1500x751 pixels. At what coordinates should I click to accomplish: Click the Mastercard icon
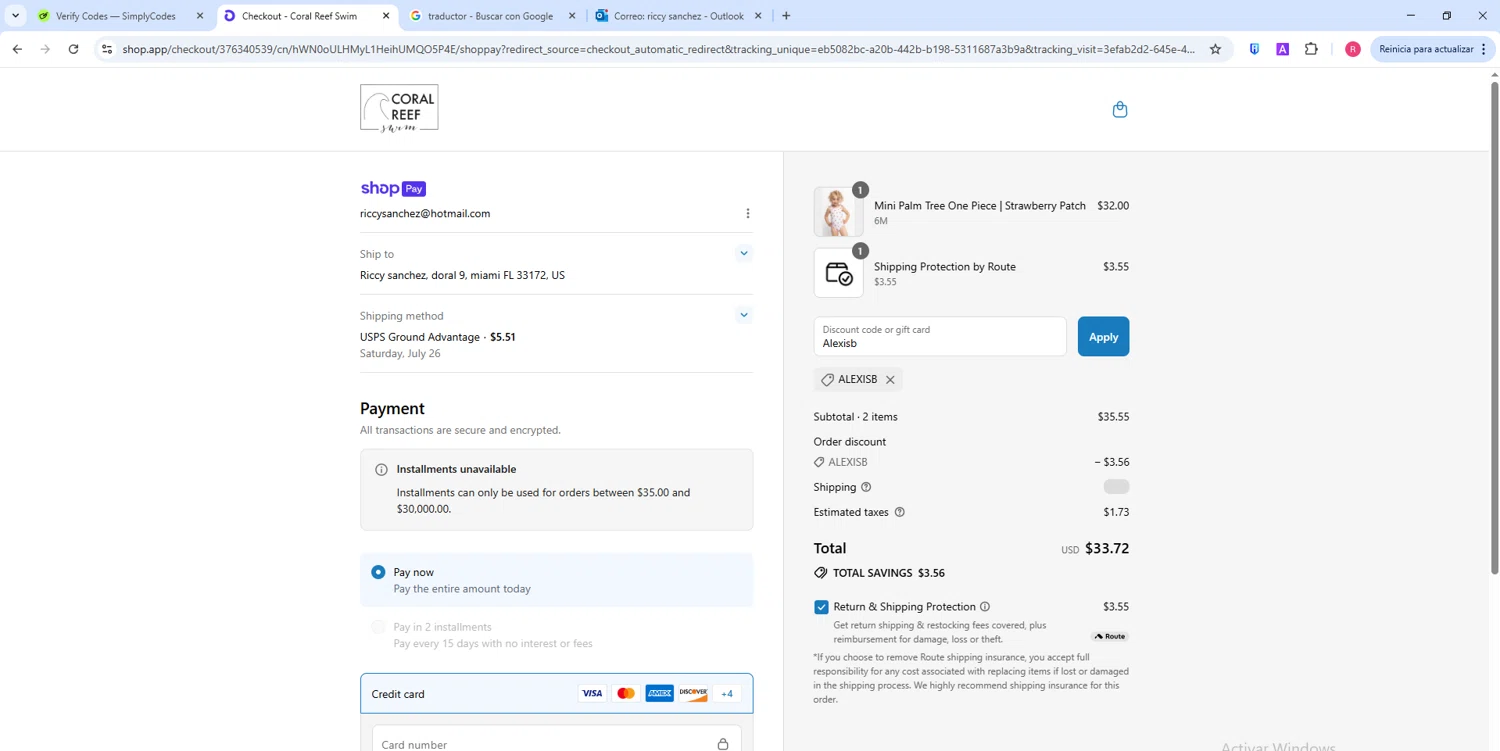[626, 694]
